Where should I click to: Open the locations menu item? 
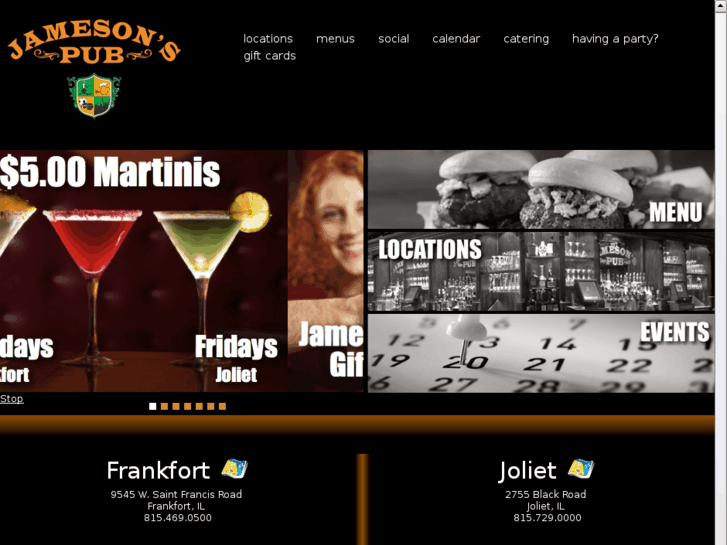pos(268,38)
